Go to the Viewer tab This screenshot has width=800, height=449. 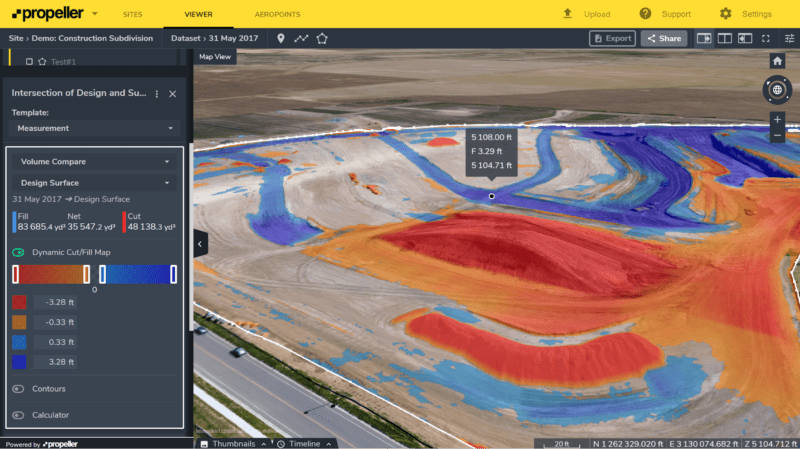[198, 14]
